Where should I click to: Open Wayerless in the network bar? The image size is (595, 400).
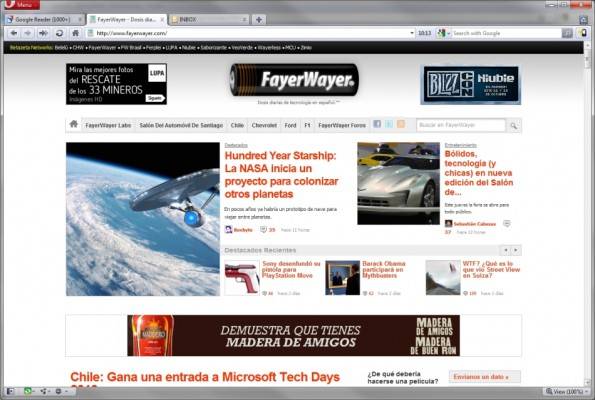pos(269,48)
